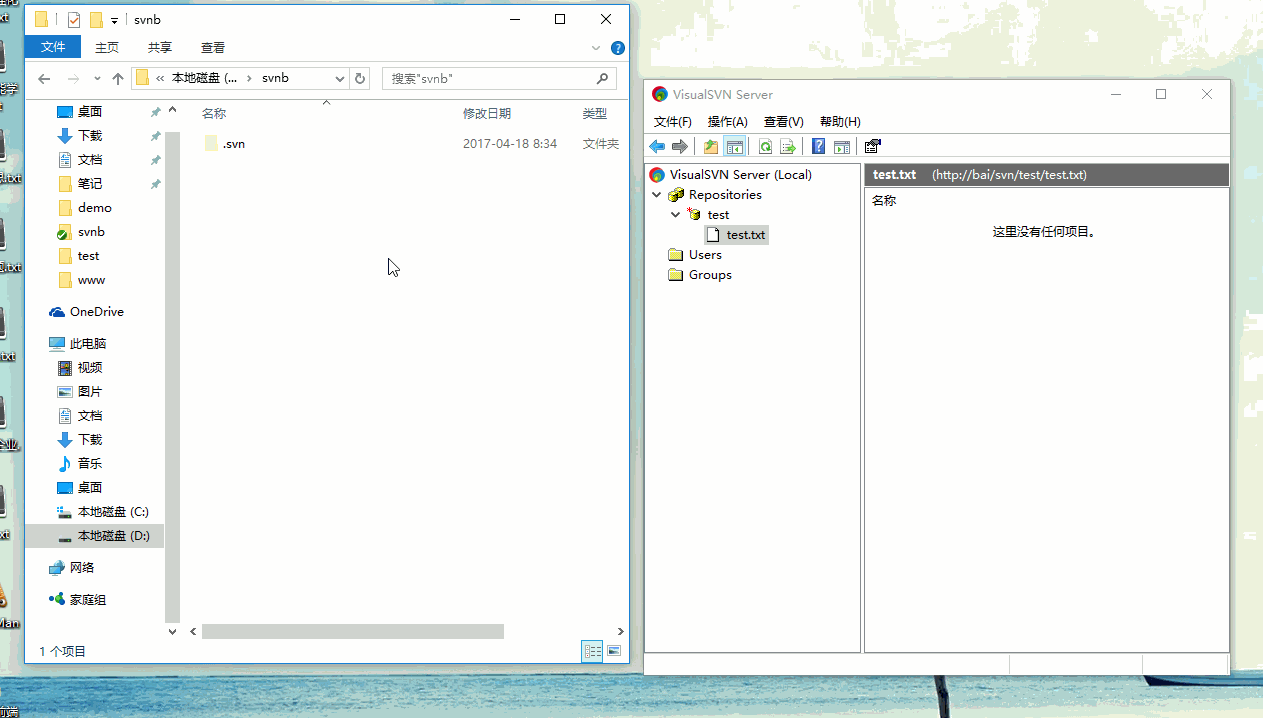Open Users folder in VisualSVN tree
This screenshot has width=1263, height=718.
pyautogui.click(x=705, y=255)
